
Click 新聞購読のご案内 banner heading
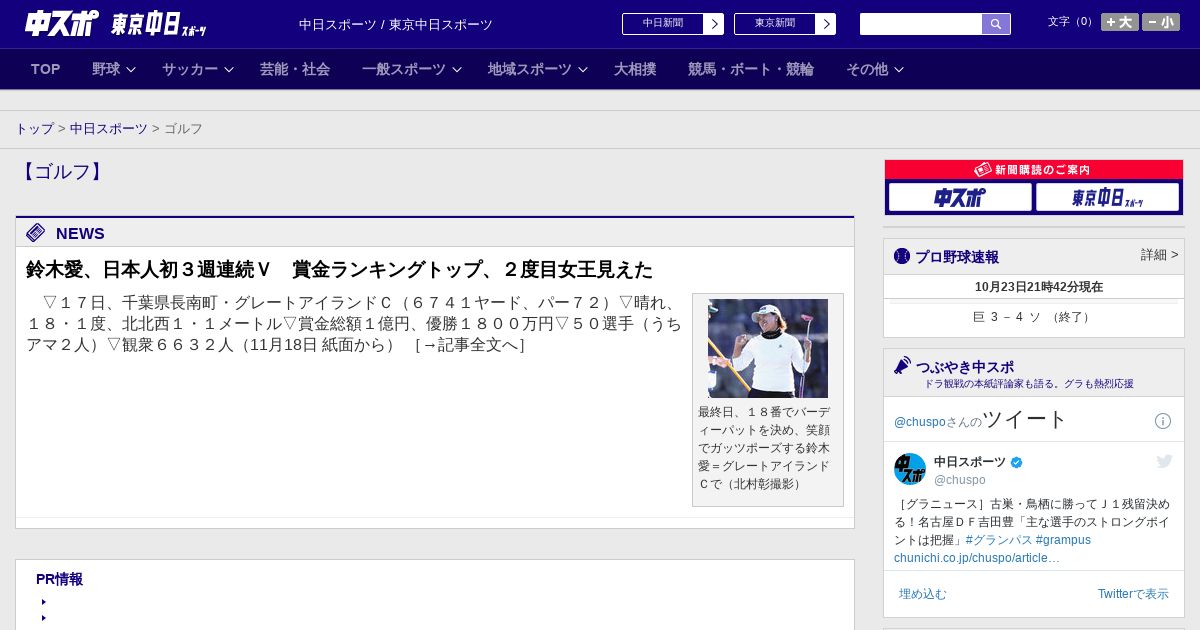[x=1033, y=170]
